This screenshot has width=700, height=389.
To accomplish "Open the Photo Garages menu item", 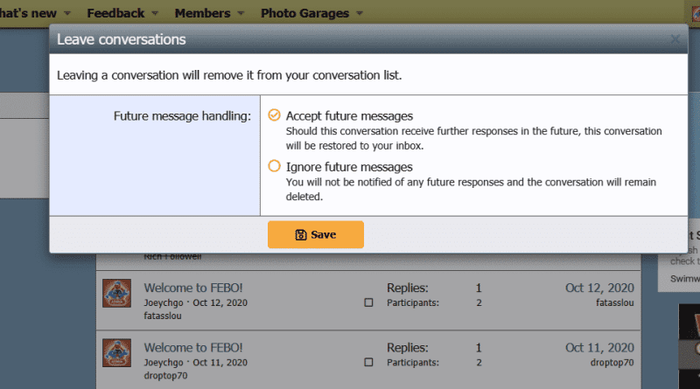I will coord(305,13).
